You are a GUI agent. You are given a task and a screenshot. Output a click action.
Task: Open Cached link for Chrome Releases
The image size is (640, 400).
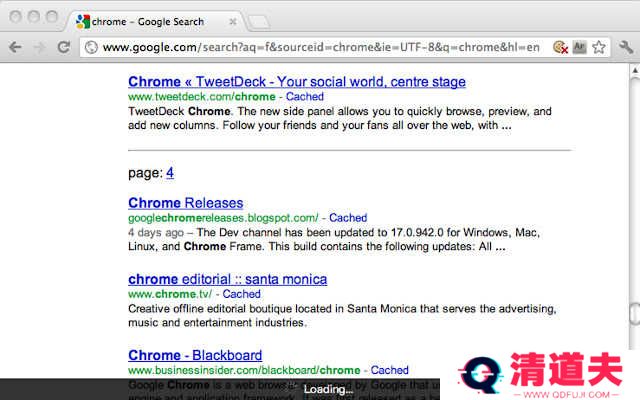click(348, 218)
